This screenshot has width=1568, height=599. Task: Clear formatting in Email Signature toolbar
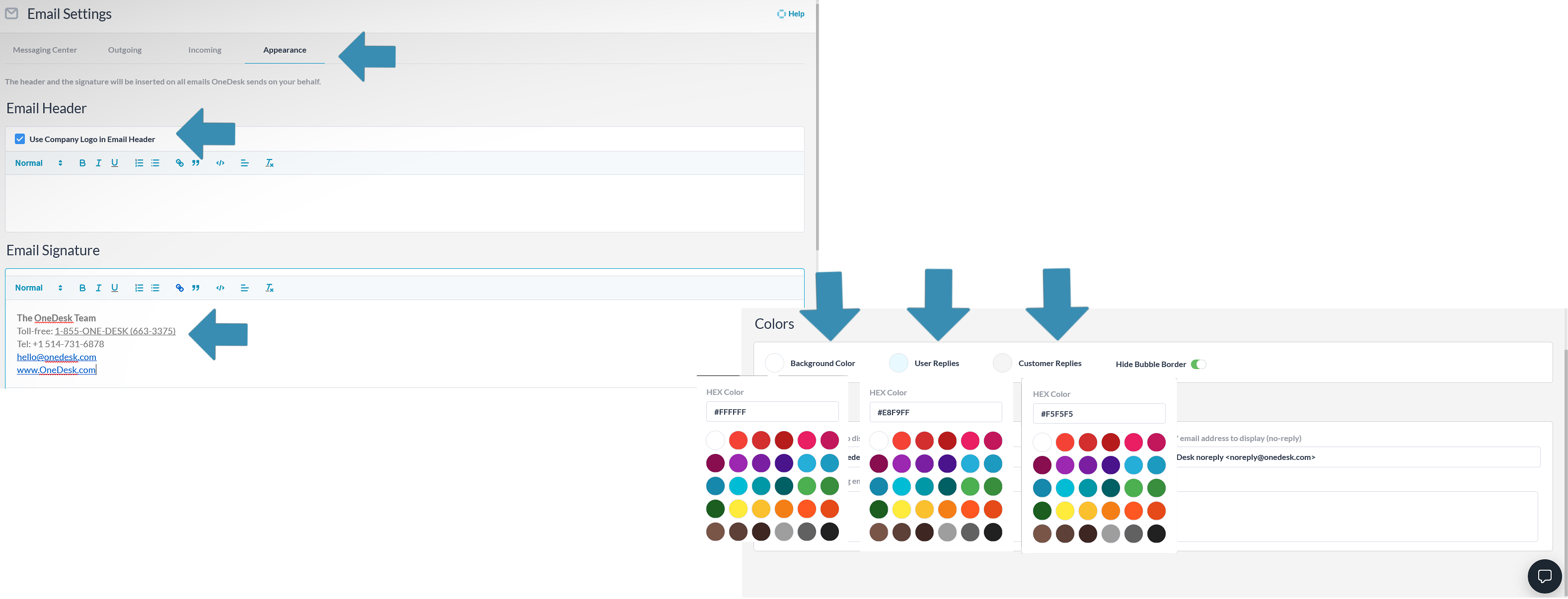(270, 288)
